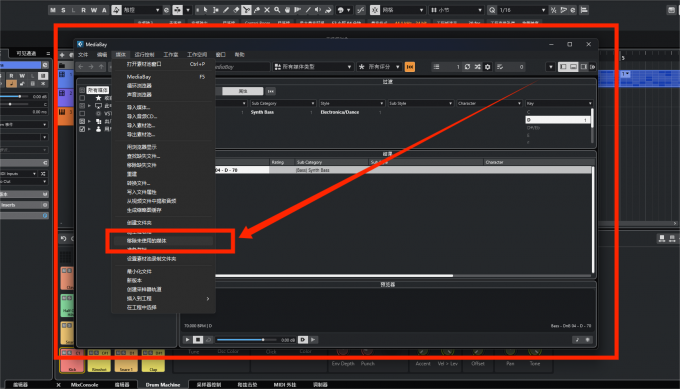The width and height of the screenshot is (680, 389).
Task: Open window layout icon at top right
Action: tap(671, 10)
